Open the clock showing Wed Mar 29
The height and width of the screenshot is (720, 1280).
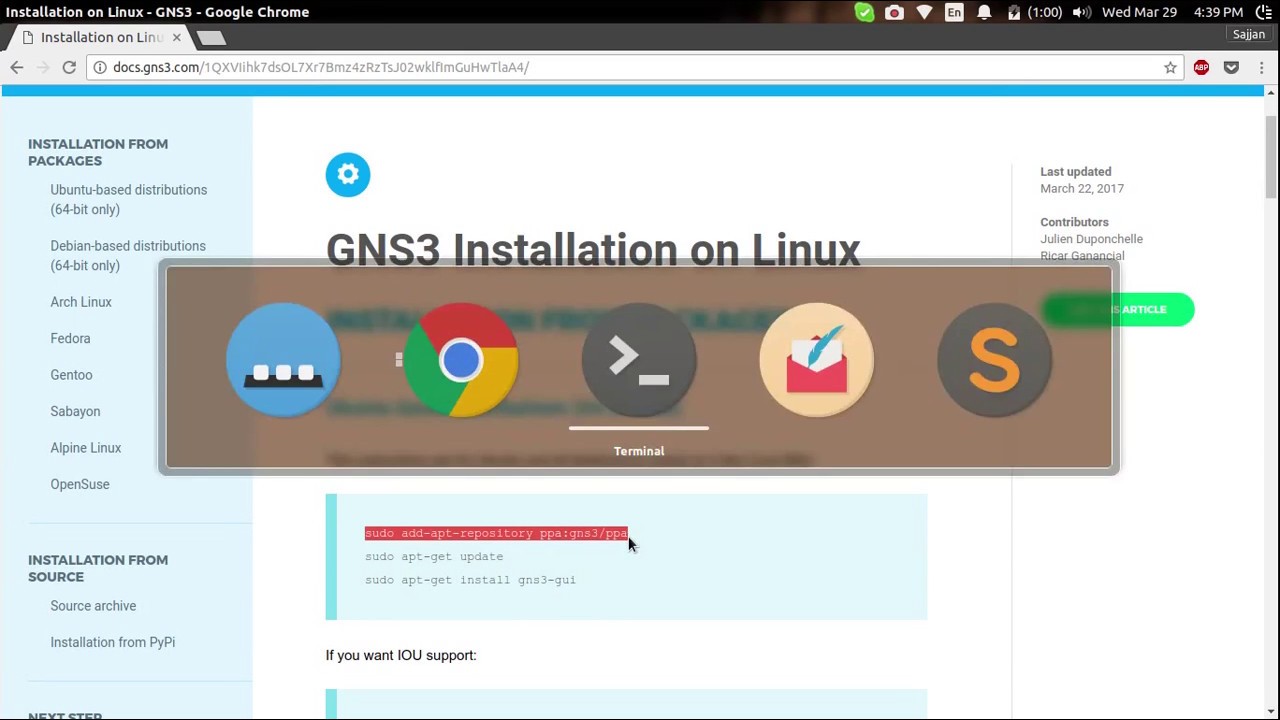point(1172,12)
